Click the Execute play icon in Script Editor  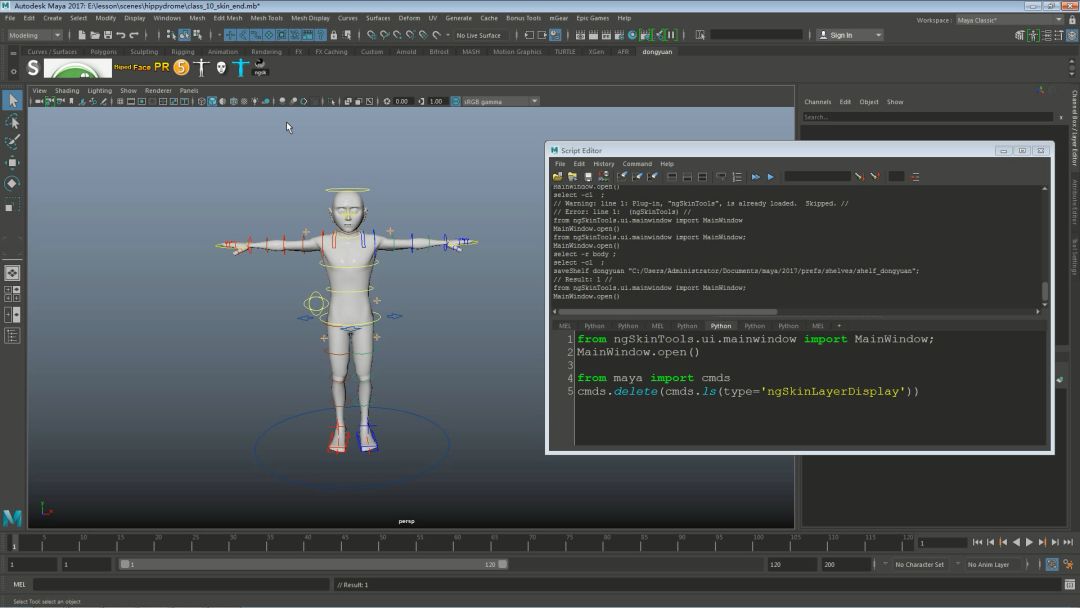point(771,177)
